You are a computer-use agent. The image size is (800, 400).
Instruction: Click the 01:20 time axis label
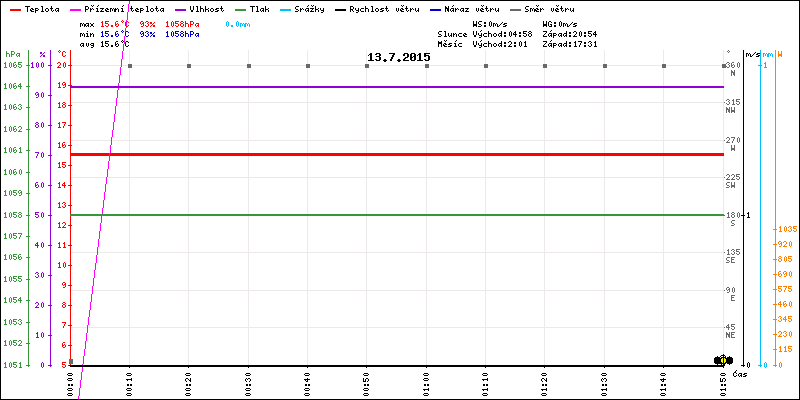(545, 383)
